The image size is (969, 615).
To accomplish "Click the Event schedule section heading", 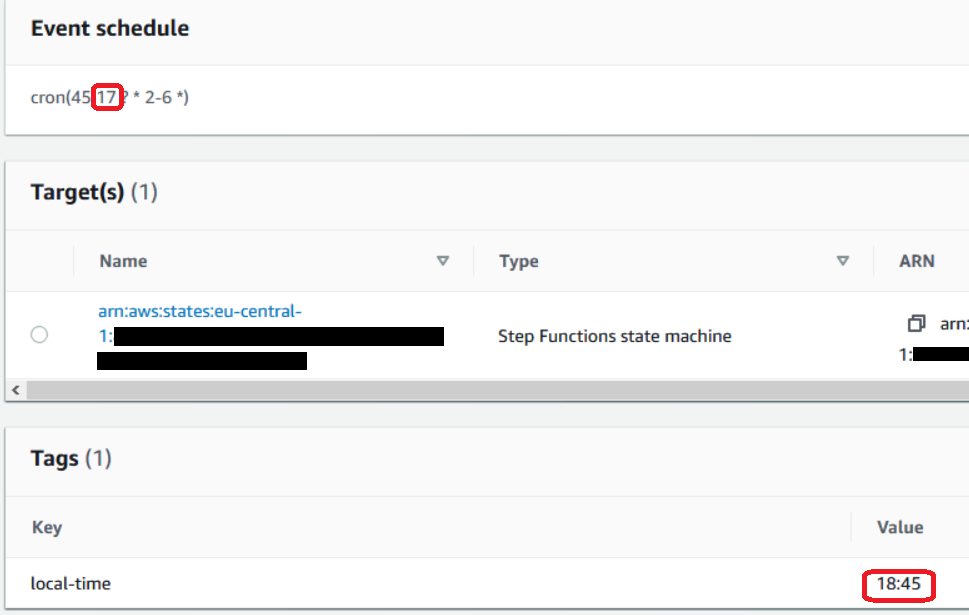I will click(x=110, y=28).
